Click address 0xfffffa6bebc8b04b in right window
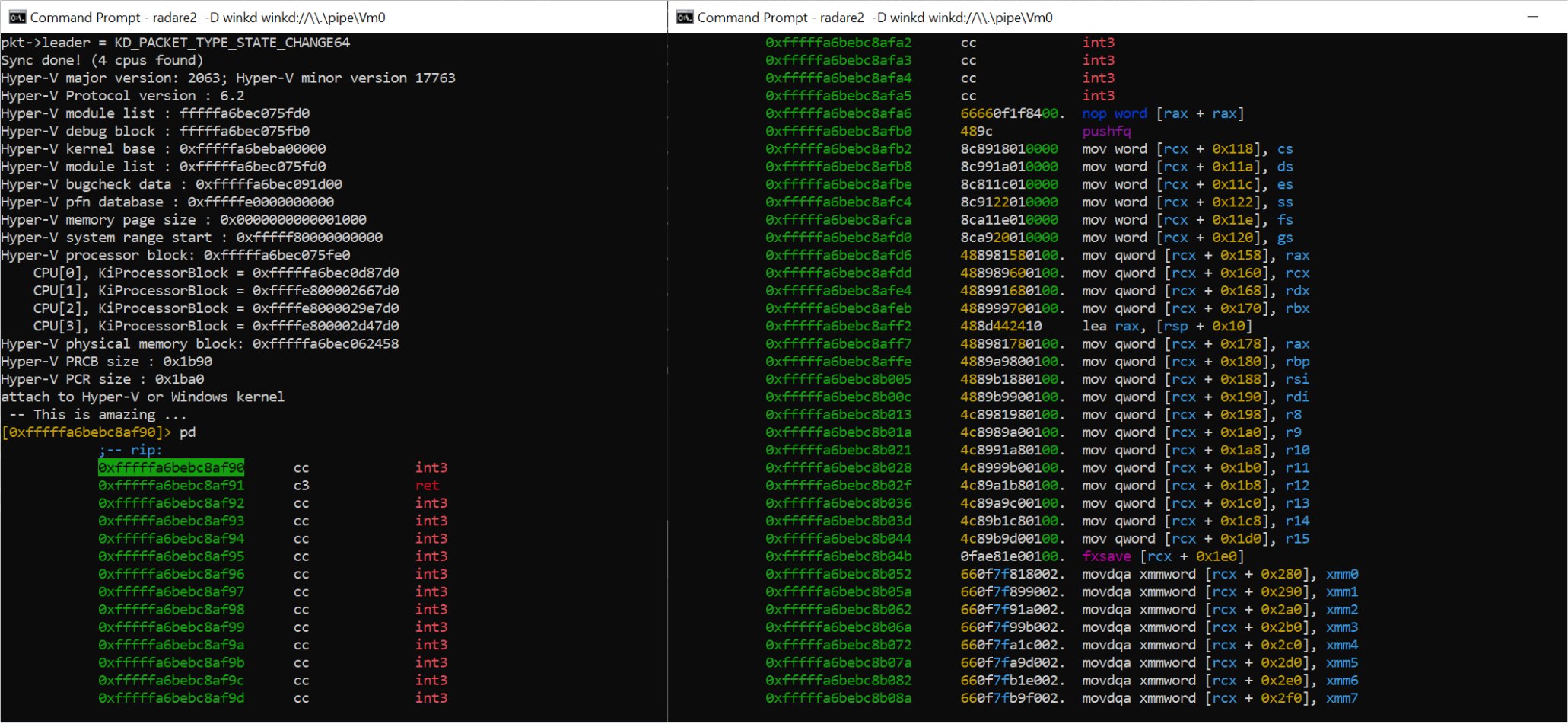 click(838, 556)
